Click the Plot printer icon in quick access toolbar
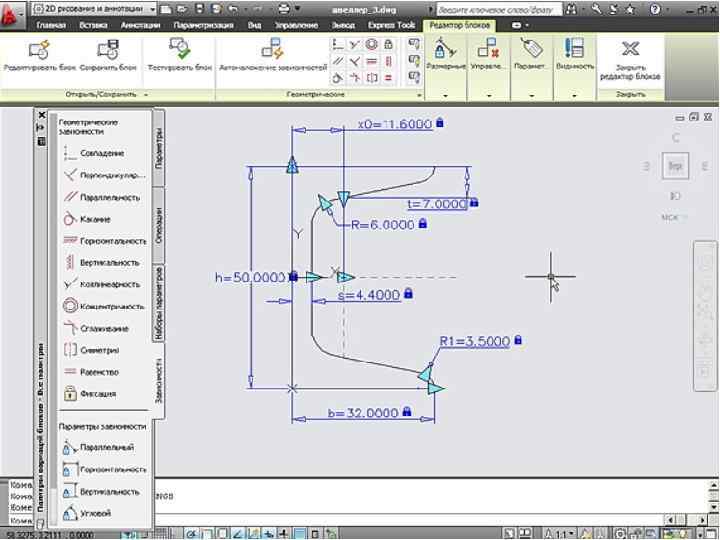 click(x=284, y=9)
